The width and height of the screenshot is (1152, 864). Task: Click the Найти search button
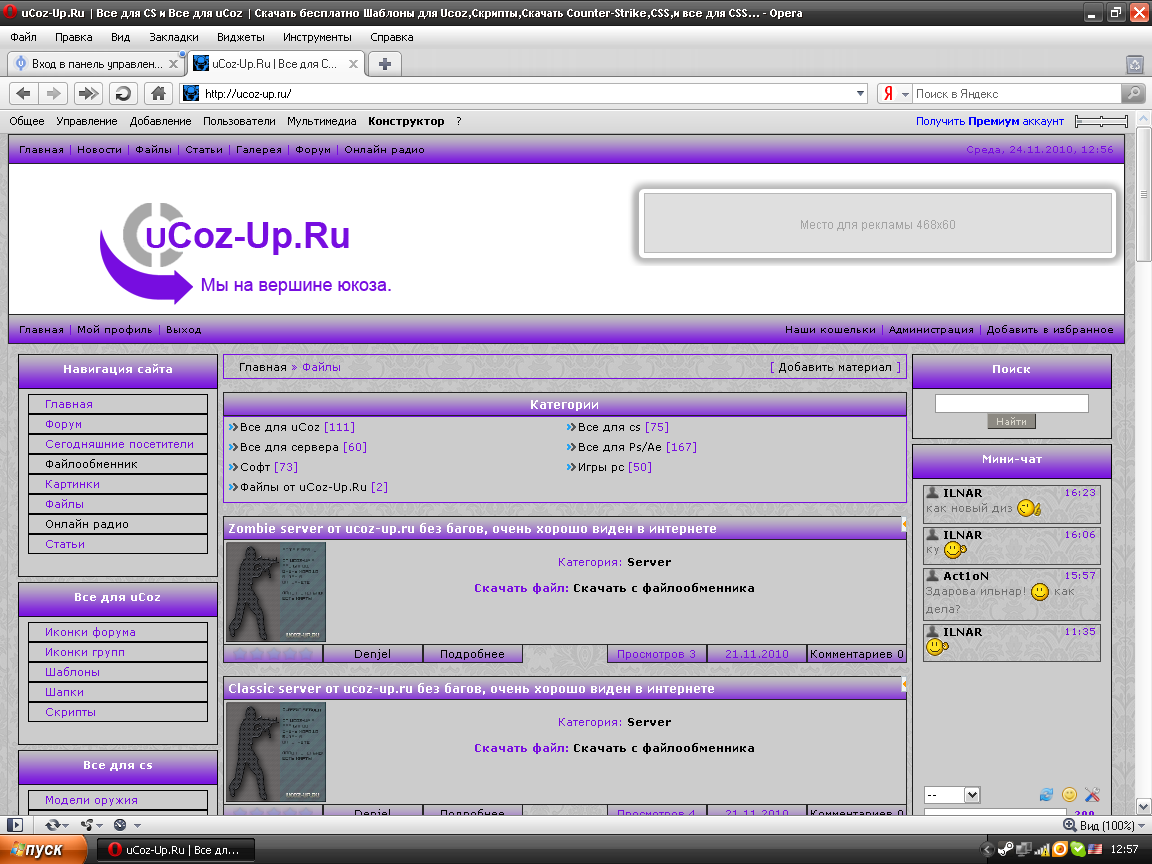pos(1011,422)
